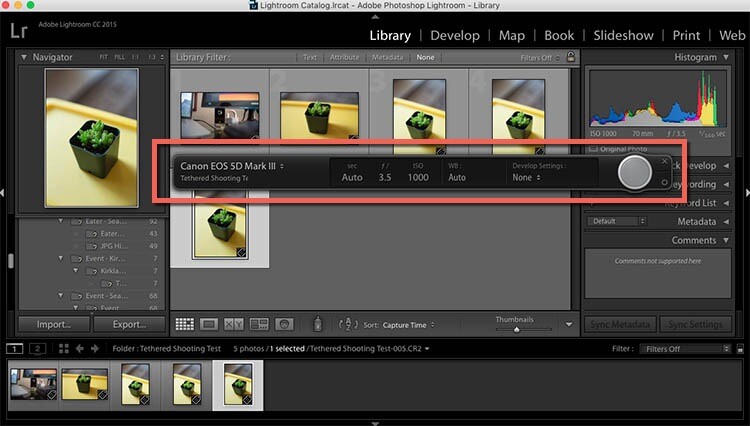Image resolution: width=750 pixels, height=426 pixels.
Task: Open People view icon in toolbar
Action: [283, 324]
